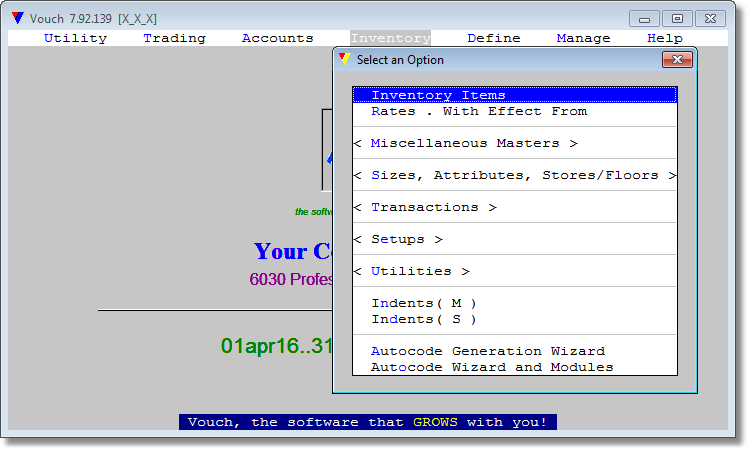Expand Utilities submenu

pyautogui.click(x=515, y=271)
